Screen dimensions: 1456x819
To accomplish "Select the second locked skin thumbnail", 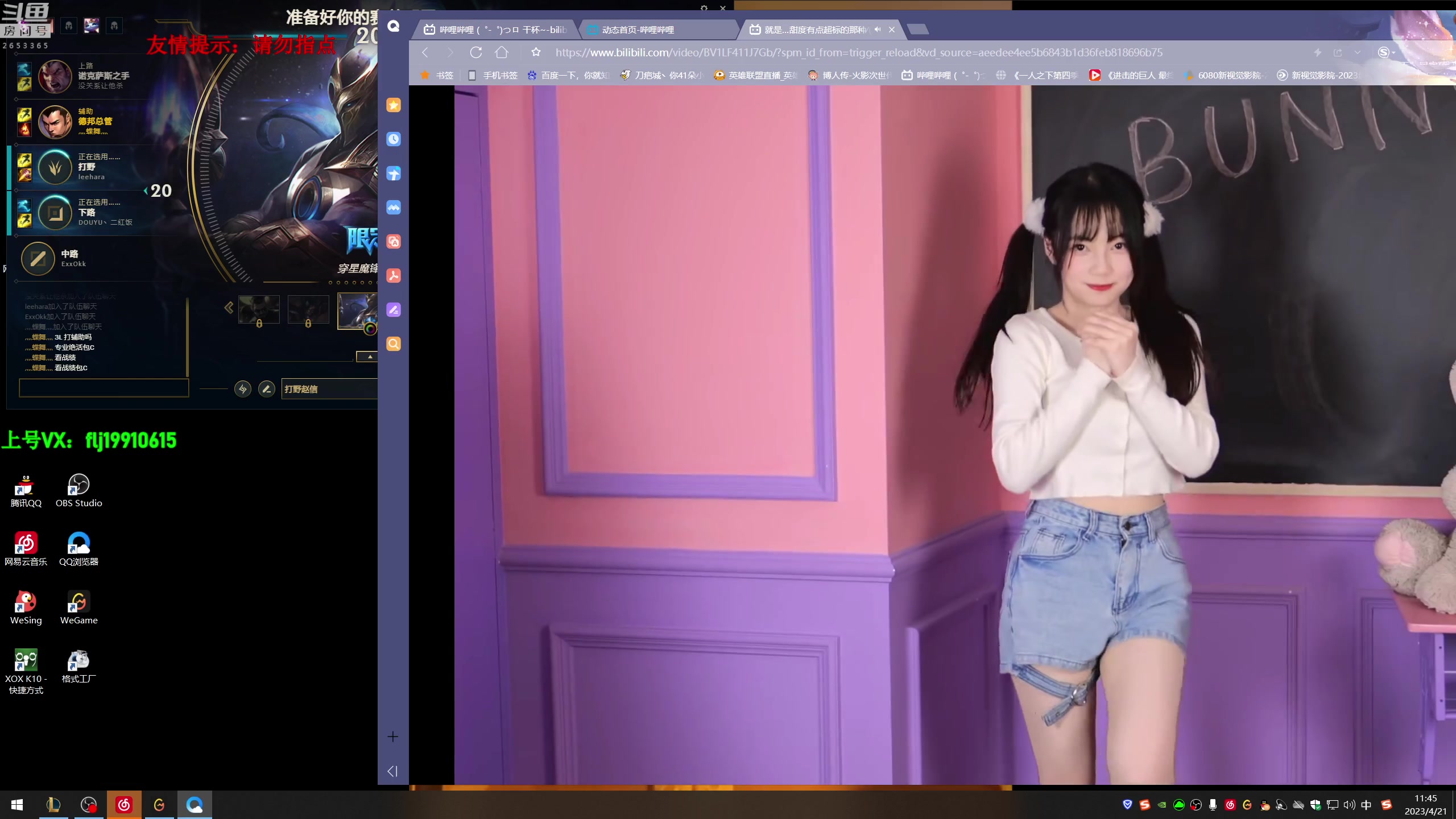I will [x=308, y=310].
